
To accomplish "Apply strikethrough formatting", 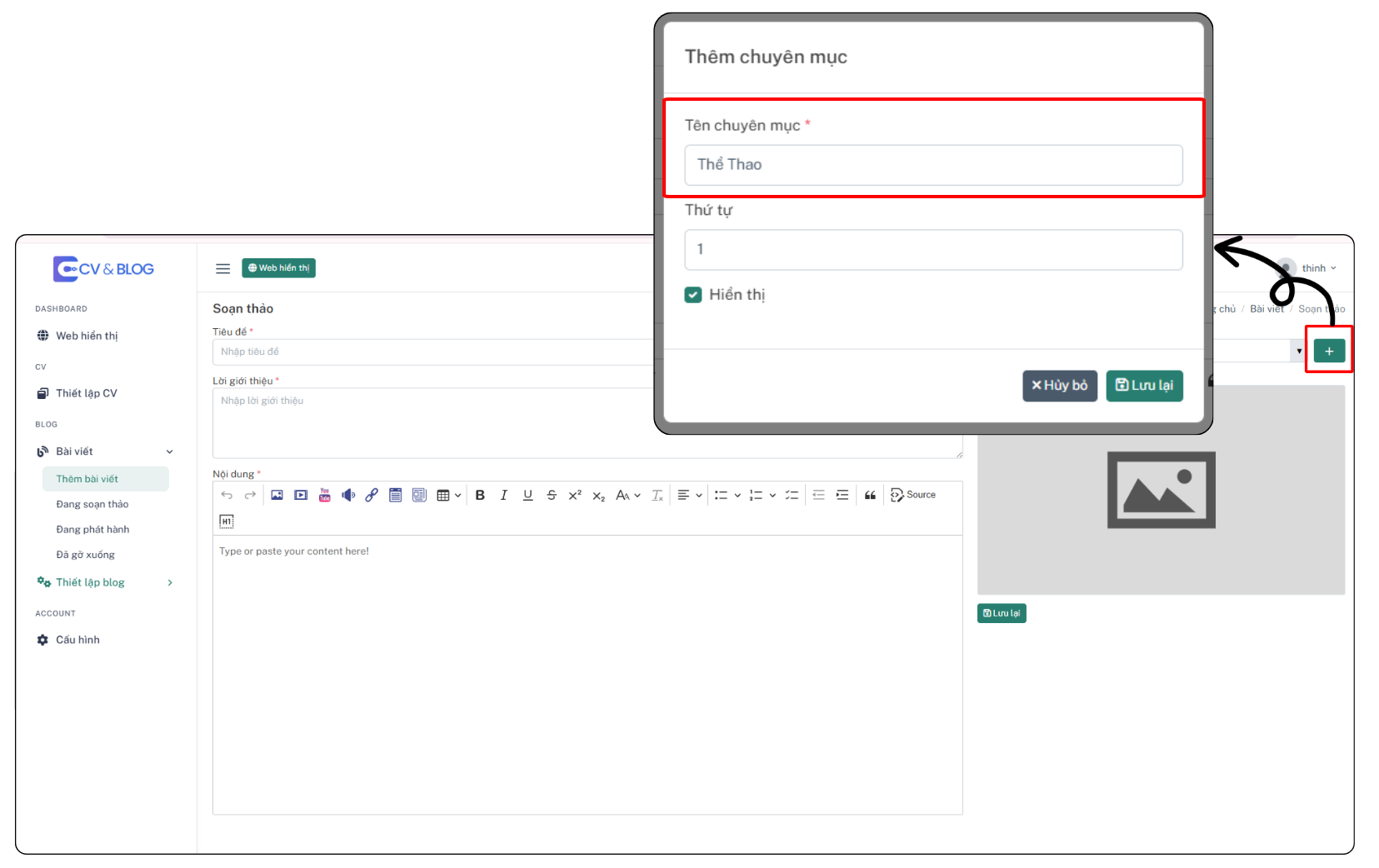I will [x=551, y=495].
